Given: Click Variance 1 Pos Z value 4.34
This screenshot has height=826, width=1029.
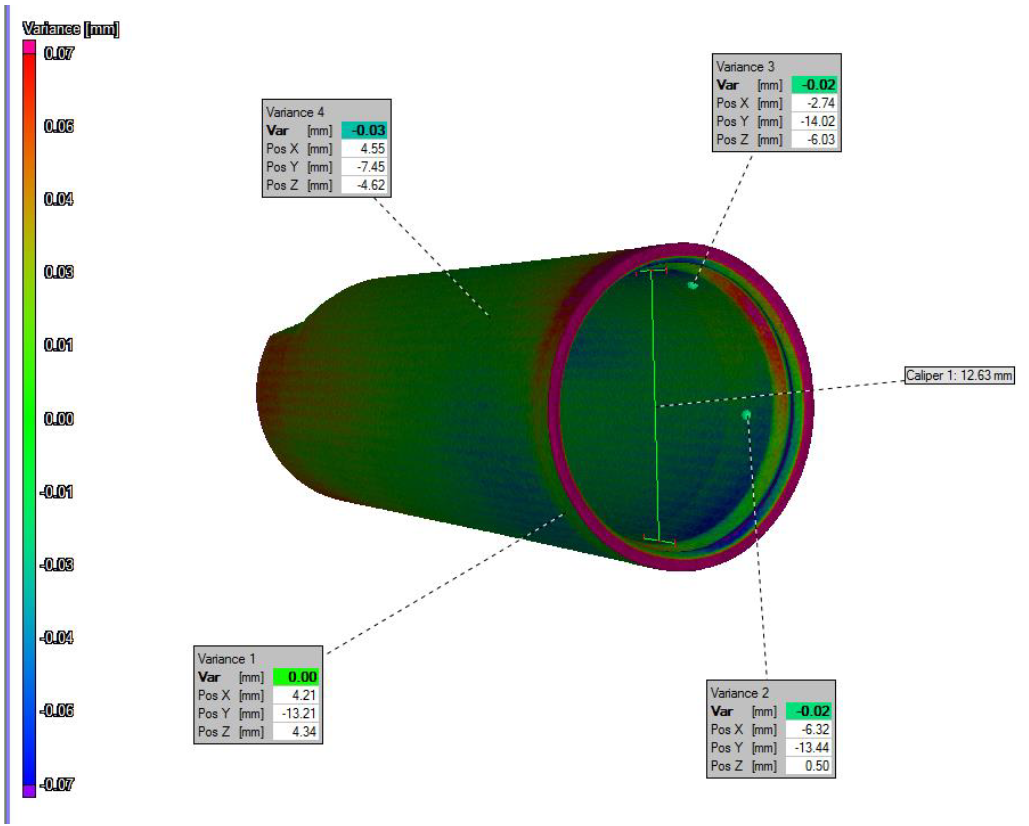Looking at the screenshot, I should pyautogui.click(x=295, y=732).
